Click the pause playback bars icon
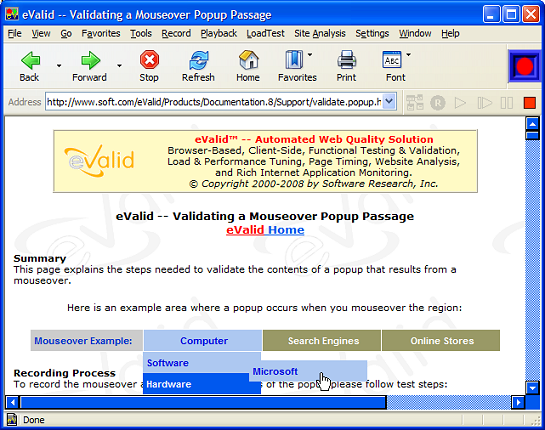 tap(506, 103)
